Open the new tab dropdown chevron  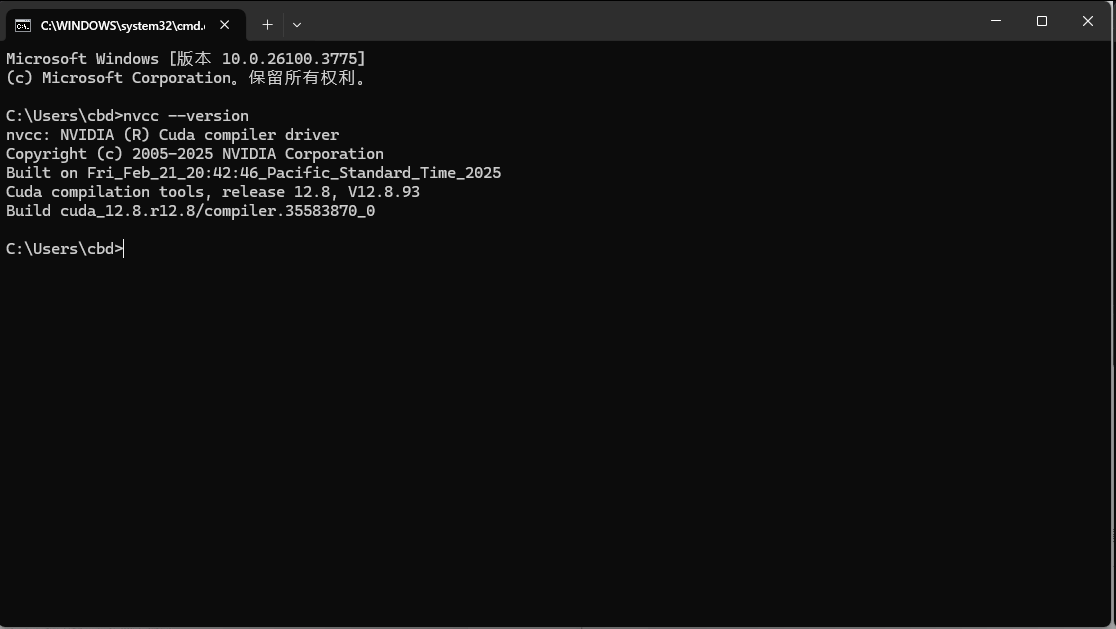pyautogui.click(x=297, y=24)
